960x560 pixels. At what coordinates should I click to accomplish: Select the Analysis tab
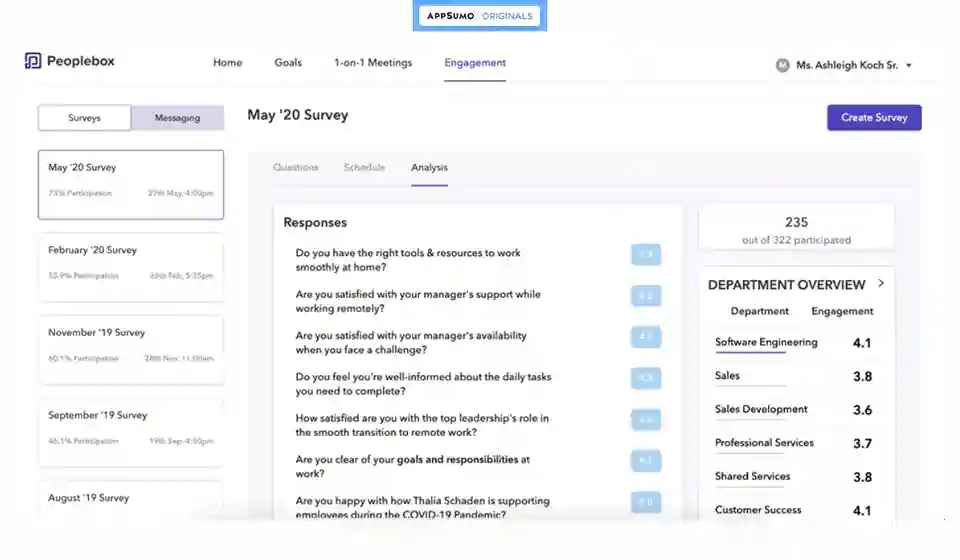point(429,167)
